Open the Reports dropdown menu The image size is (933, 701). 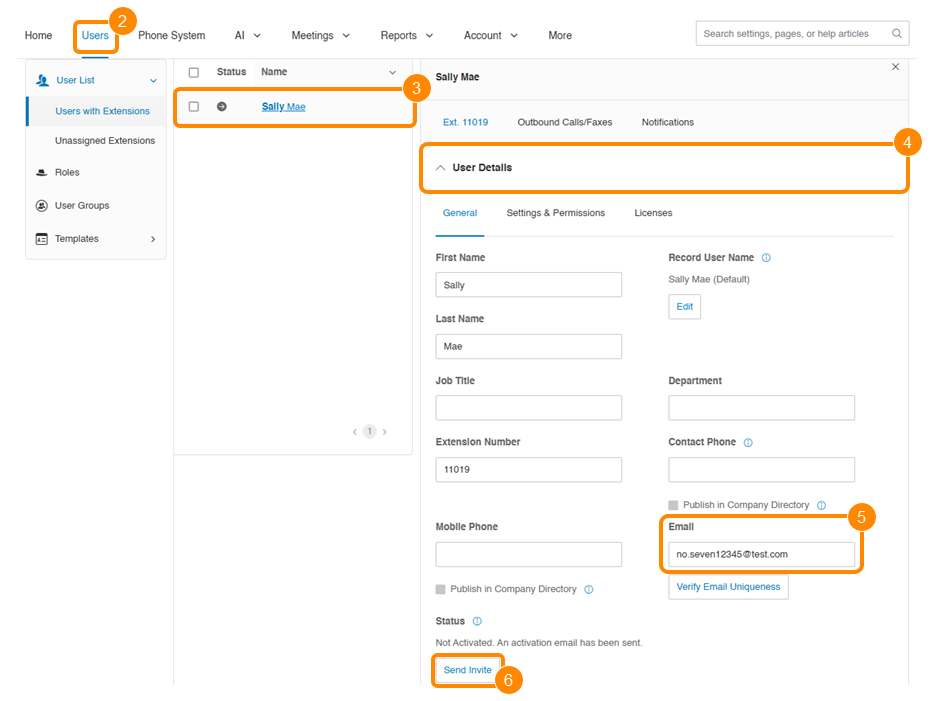click(x=406, y=35)
